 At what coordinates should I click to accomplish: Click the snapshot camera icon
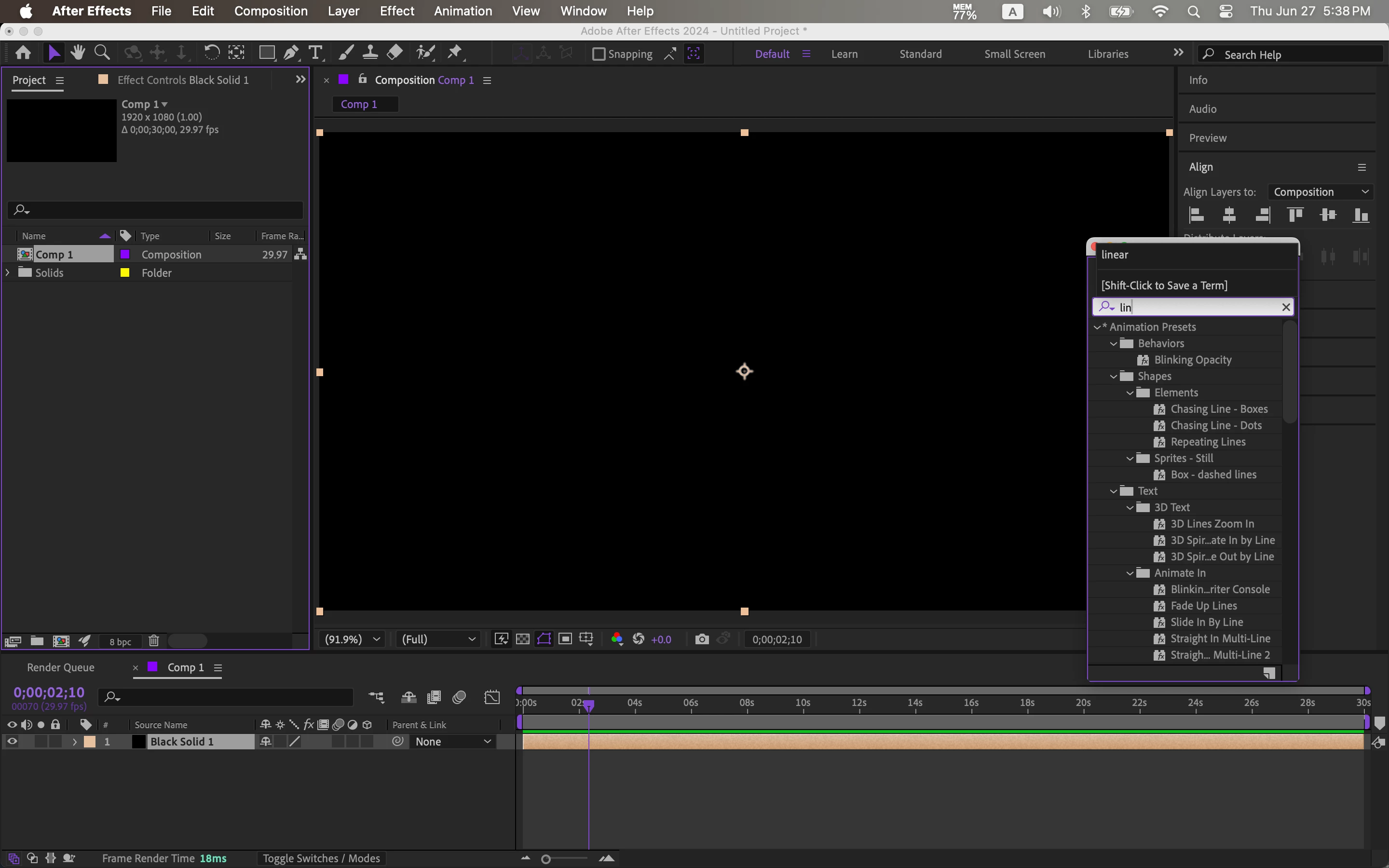[701, 639]
